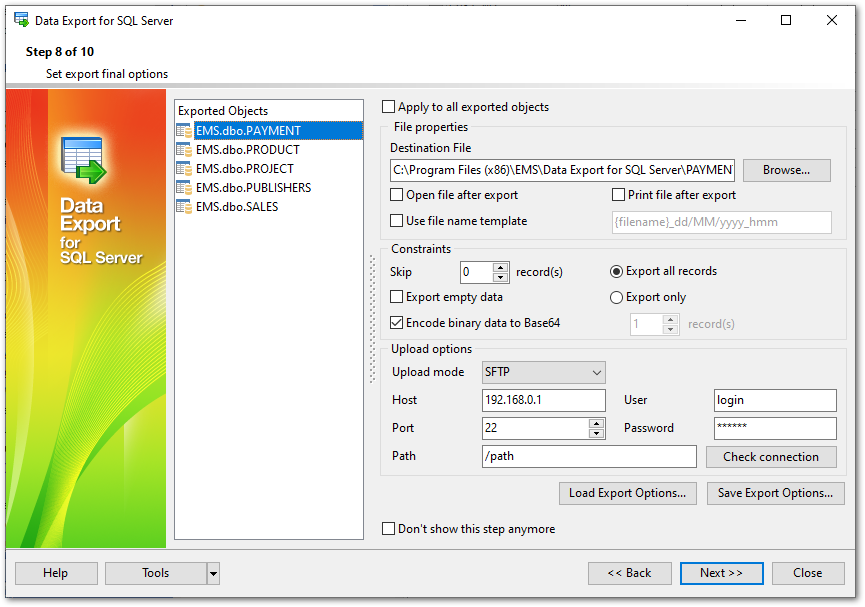The height and width of the screenshot is (607, 865).
Task: Click the Data Export app icon in title bar
Action: pyautogui.click(x=21, y=20)
